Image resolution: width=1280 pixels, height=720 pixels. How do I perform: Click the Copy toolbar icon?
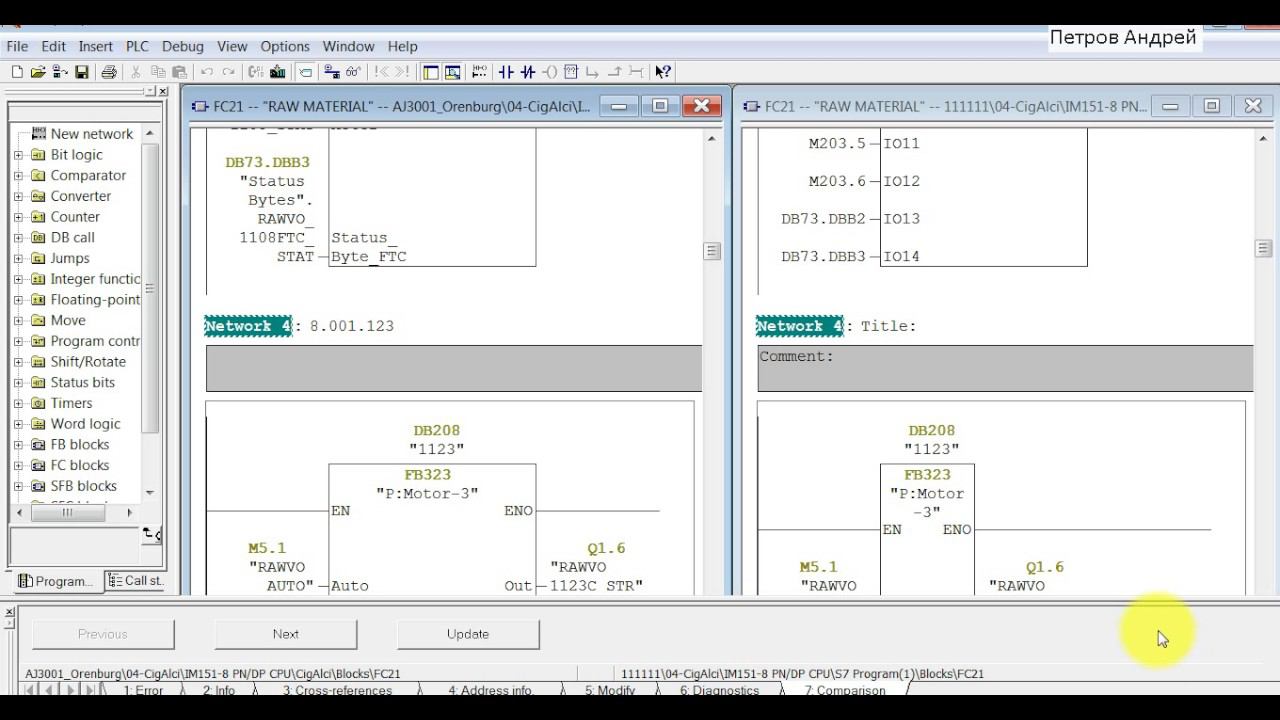(158, 72)
